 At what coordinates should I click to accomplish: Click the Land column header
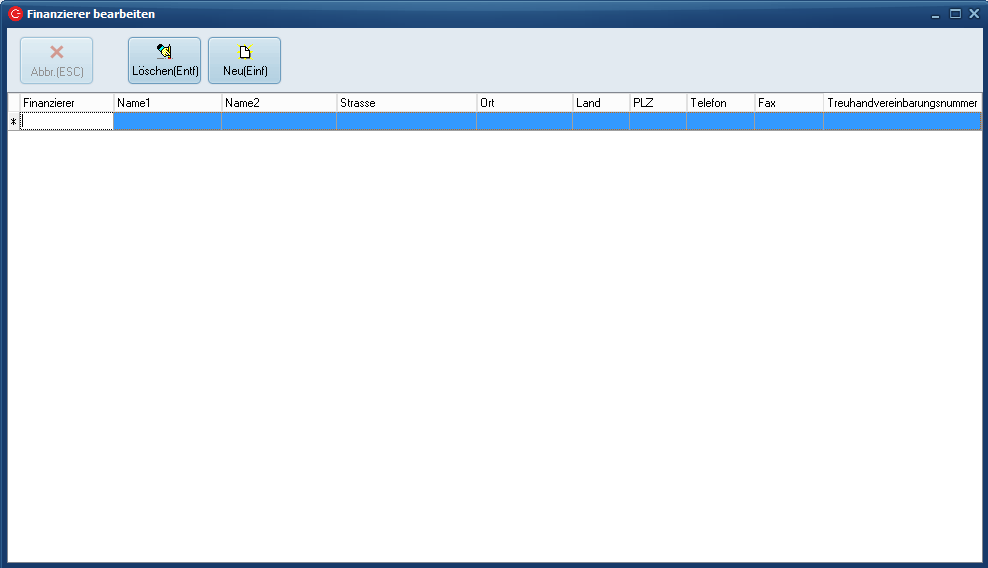pos(600,103)
